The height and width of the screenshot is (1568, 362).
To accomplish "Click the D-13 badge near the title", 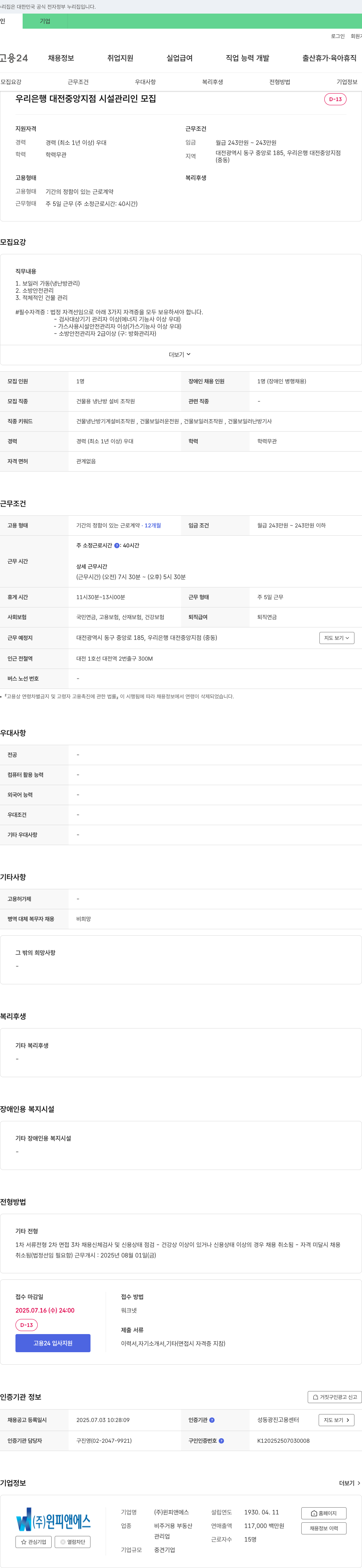I will click(335, 99).
